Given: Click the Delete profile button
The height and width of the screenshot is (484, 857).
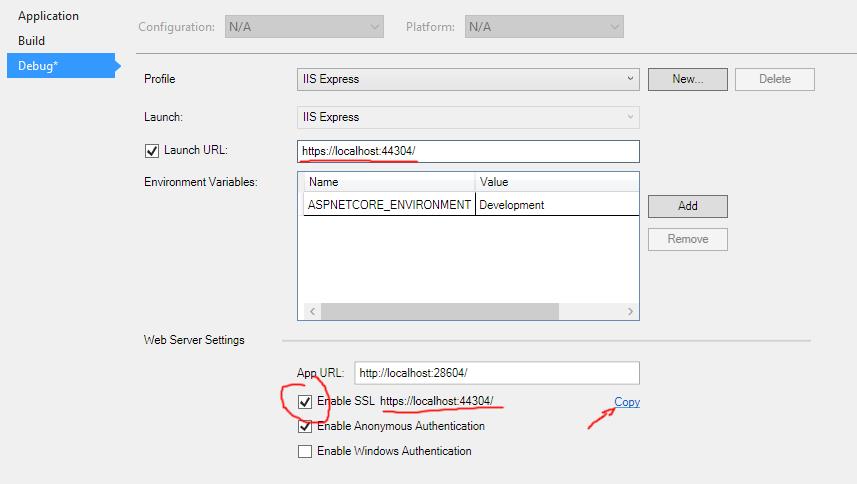Looking at the screenshot, I should click(774, 79).
